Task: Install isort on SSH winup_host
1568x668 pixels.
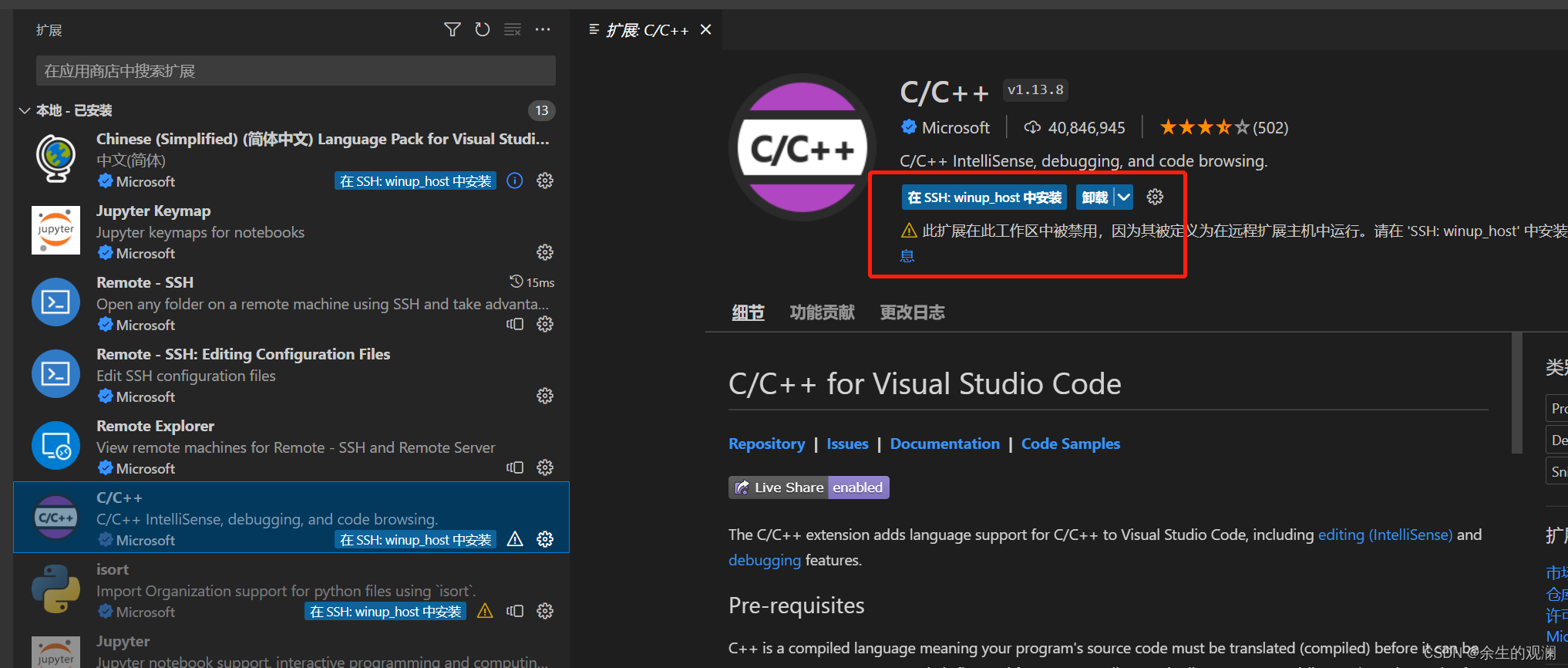Action: [385, 612]
